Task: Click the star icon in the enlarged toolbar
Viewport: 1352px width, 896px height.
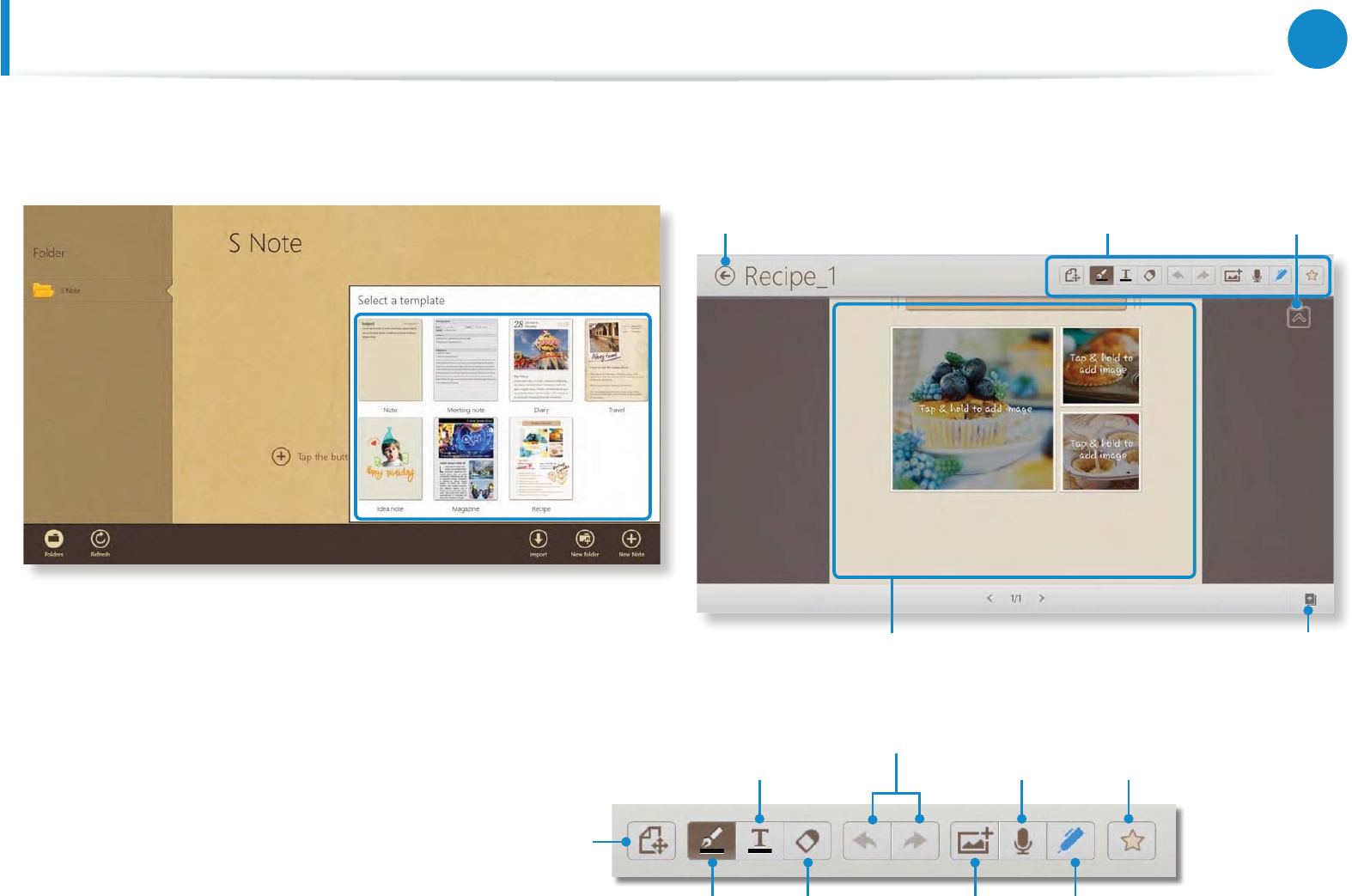Action: coord(1132,841)
